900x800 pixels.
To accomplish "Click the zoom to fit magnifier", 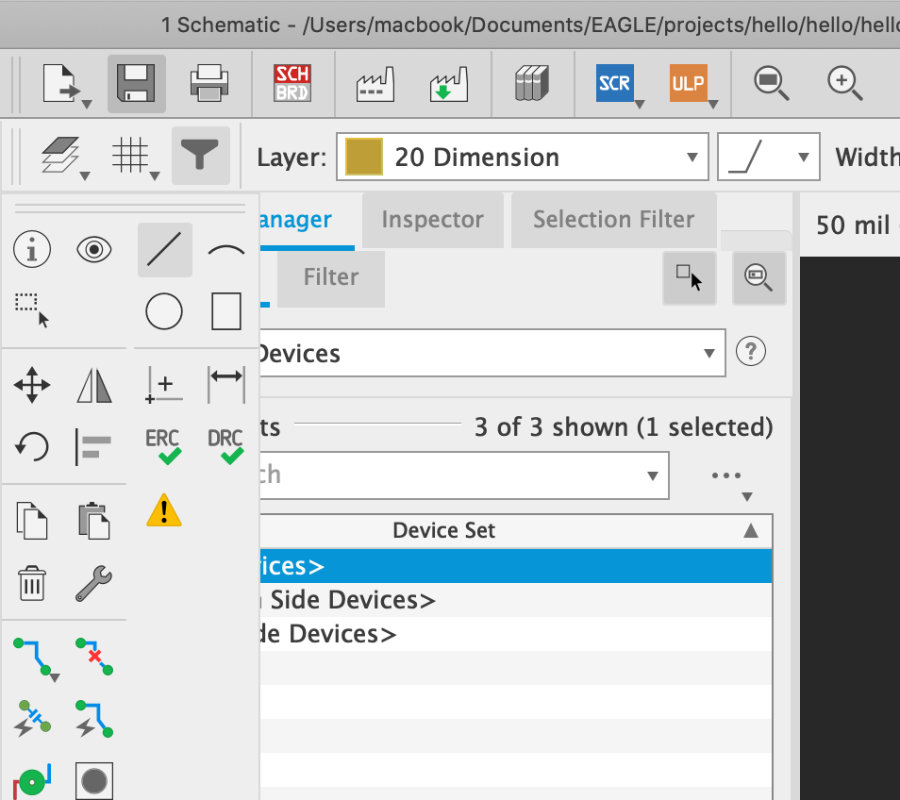I will 771,84.
